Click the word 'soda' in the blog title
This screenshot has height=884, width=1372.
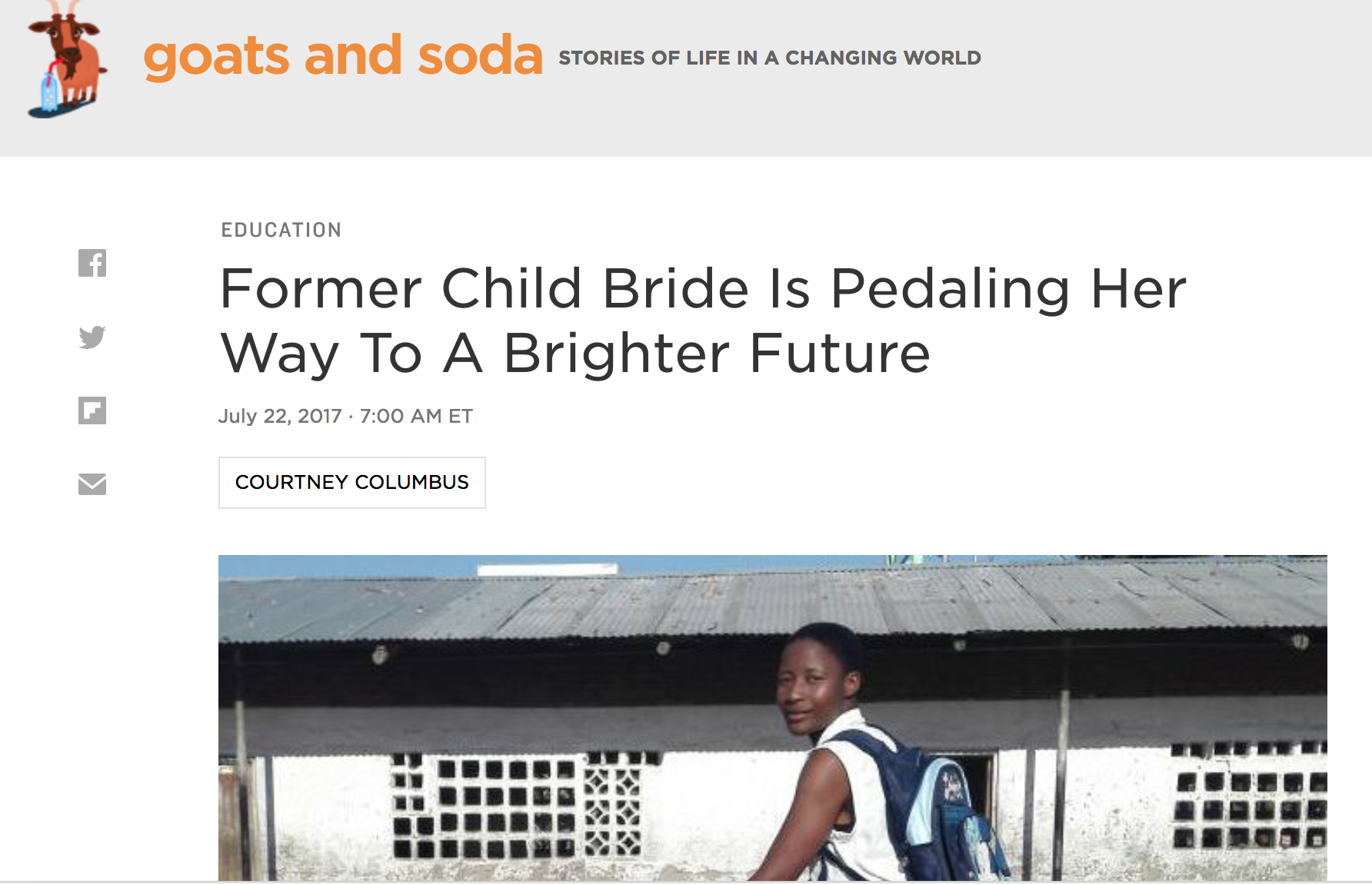(x=481, y=56)
